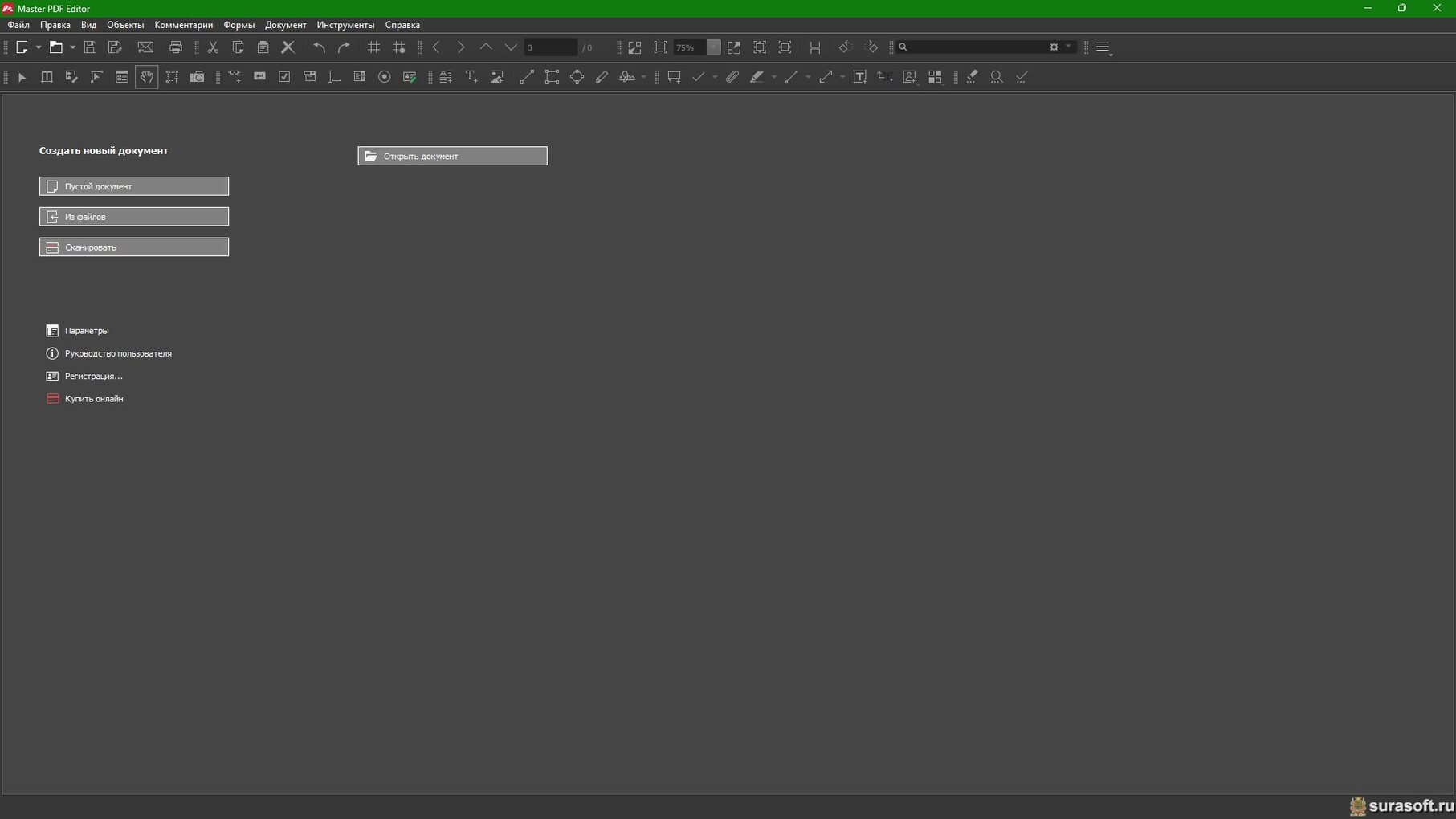Image resolution: width=1456 pixels, height=819 pixels.
Task: Click the Copy icon in toolbar
Action: click(238, 47)
